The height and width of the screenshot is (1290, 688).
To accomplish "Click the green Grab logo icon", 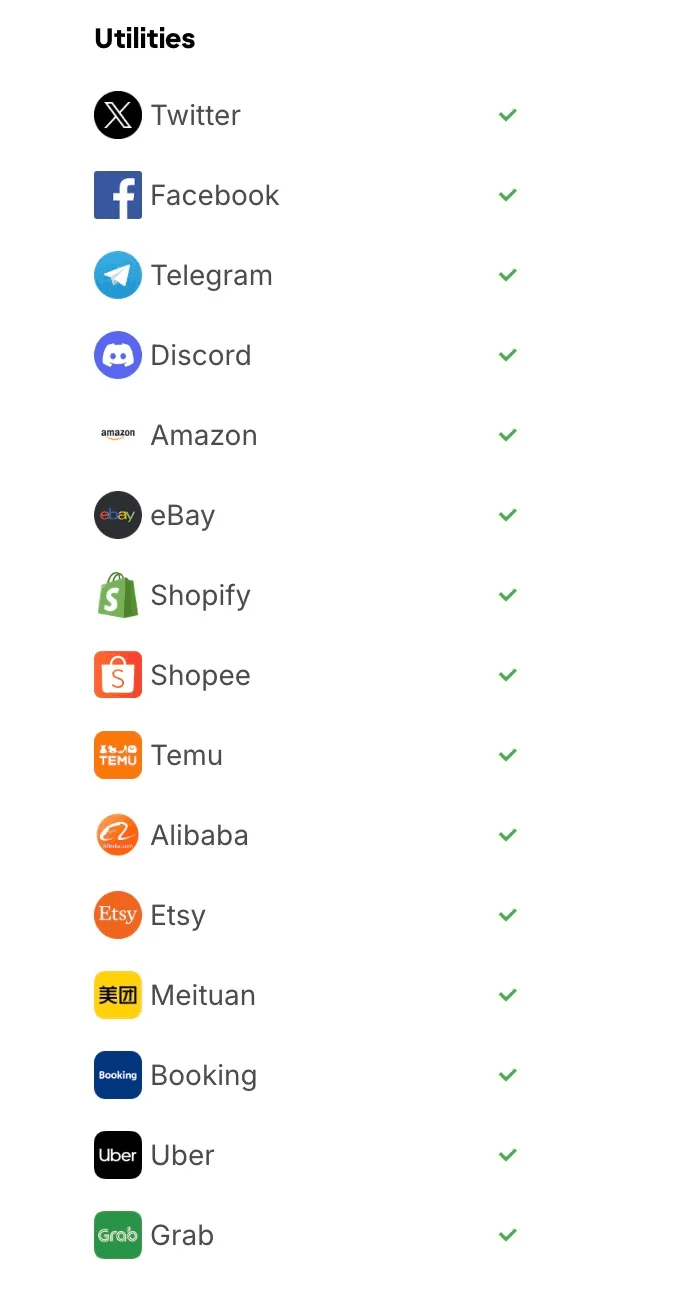I will (x=118, y=1235).
